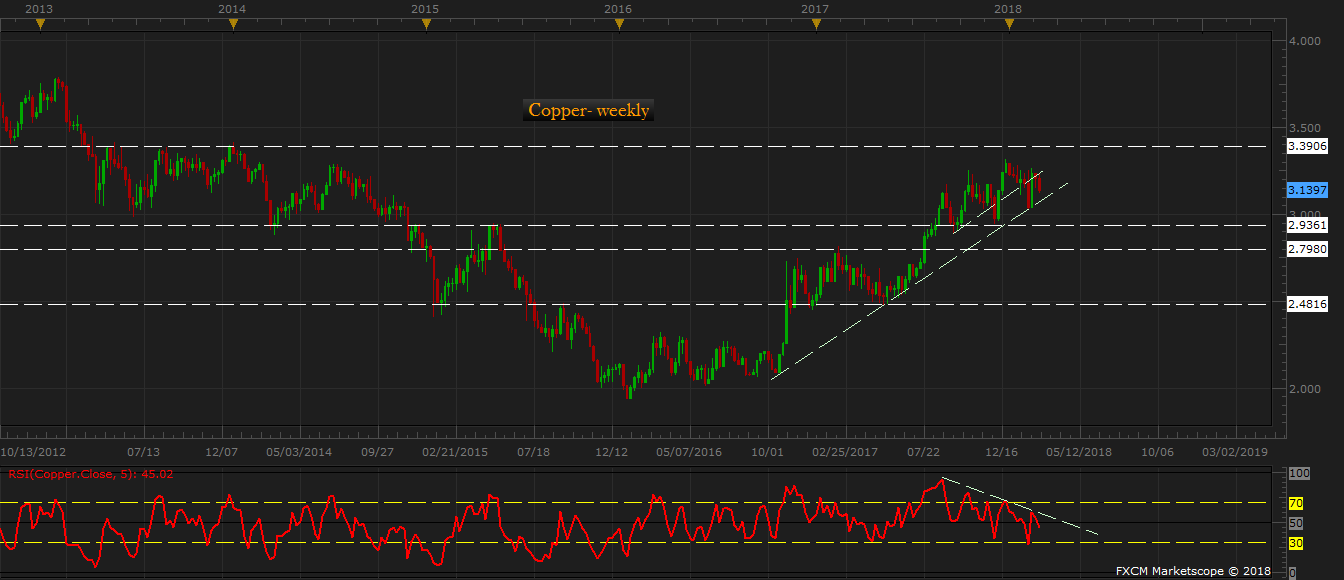Image resolution: width=1344 pixels, height=580 pixels.
Task: Select the 2.4816 price level label
Action: click(x=1307, y=304)
